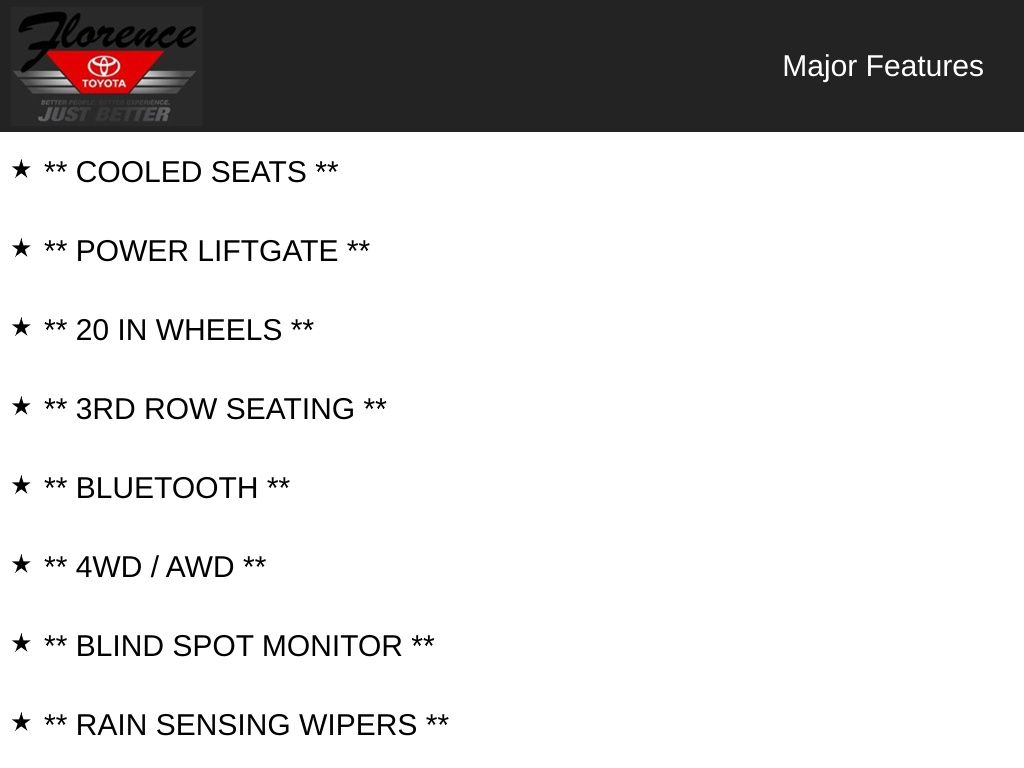Select the BLIND SPOT MONITOR feature text
1024x768 pixels.
(239, 646)
